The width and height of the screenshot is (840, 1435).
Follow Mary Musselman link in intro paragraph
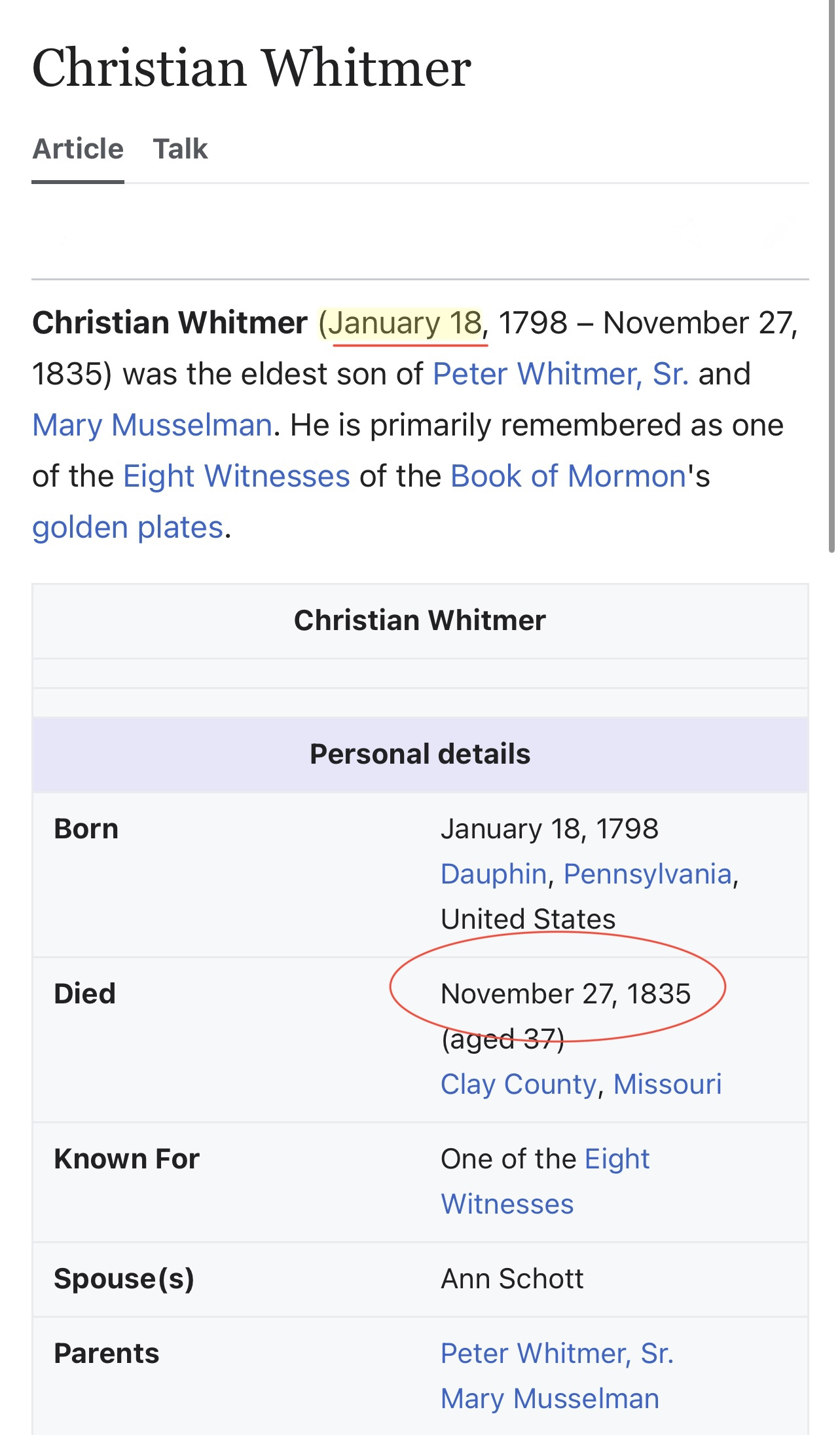[x=152, y=425]
